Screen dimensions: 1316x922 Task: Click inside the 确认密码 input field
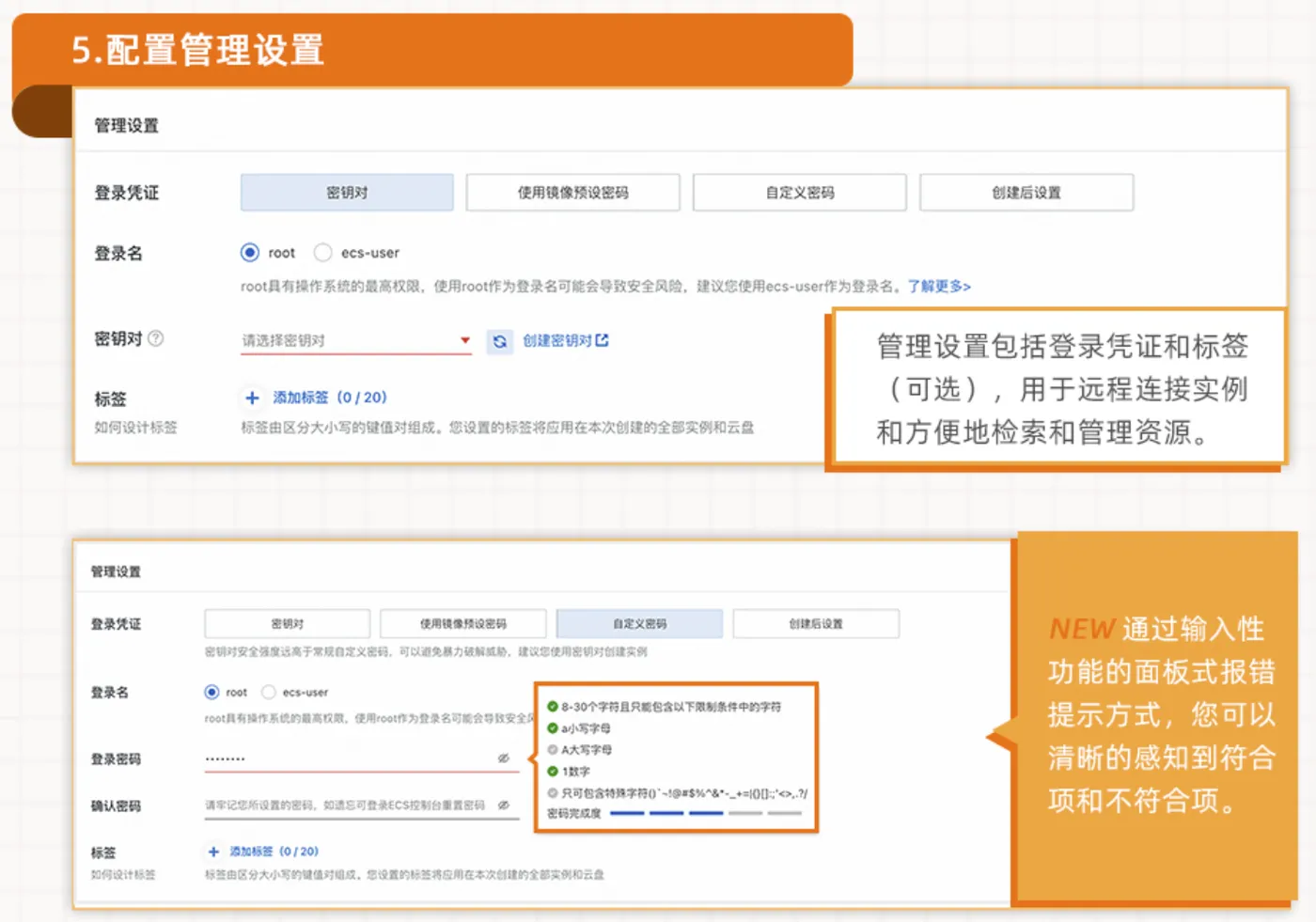357,805
